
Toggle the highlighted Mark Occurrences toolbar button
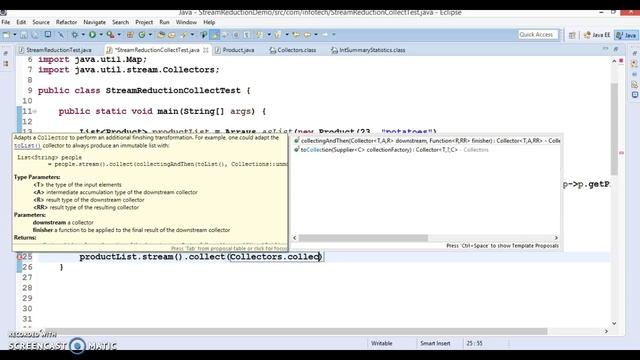pyautogui.click(x=214, y=35)
